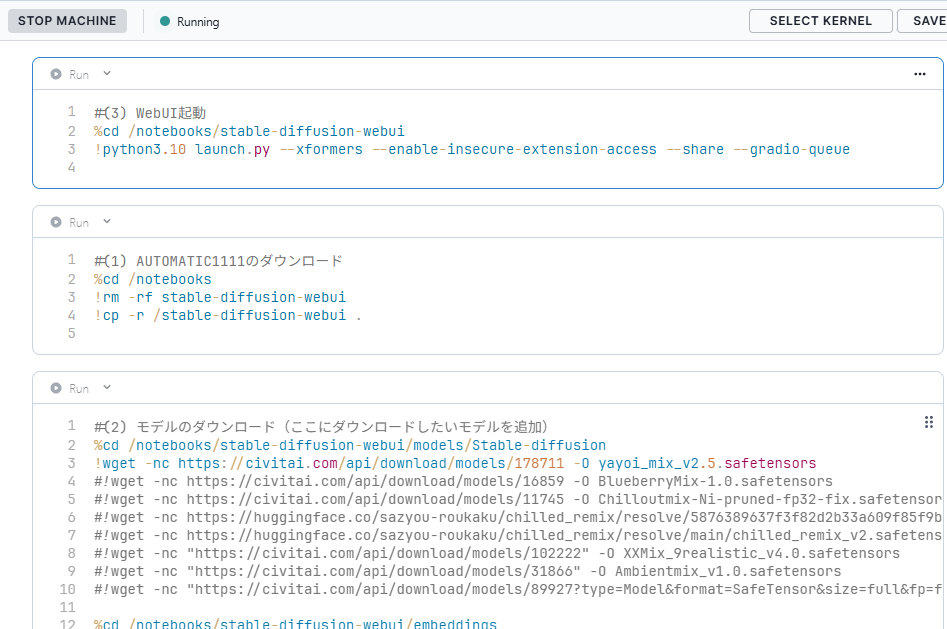
Task: Open the SELECT KERNEL menu
Action: coord(820,21)
